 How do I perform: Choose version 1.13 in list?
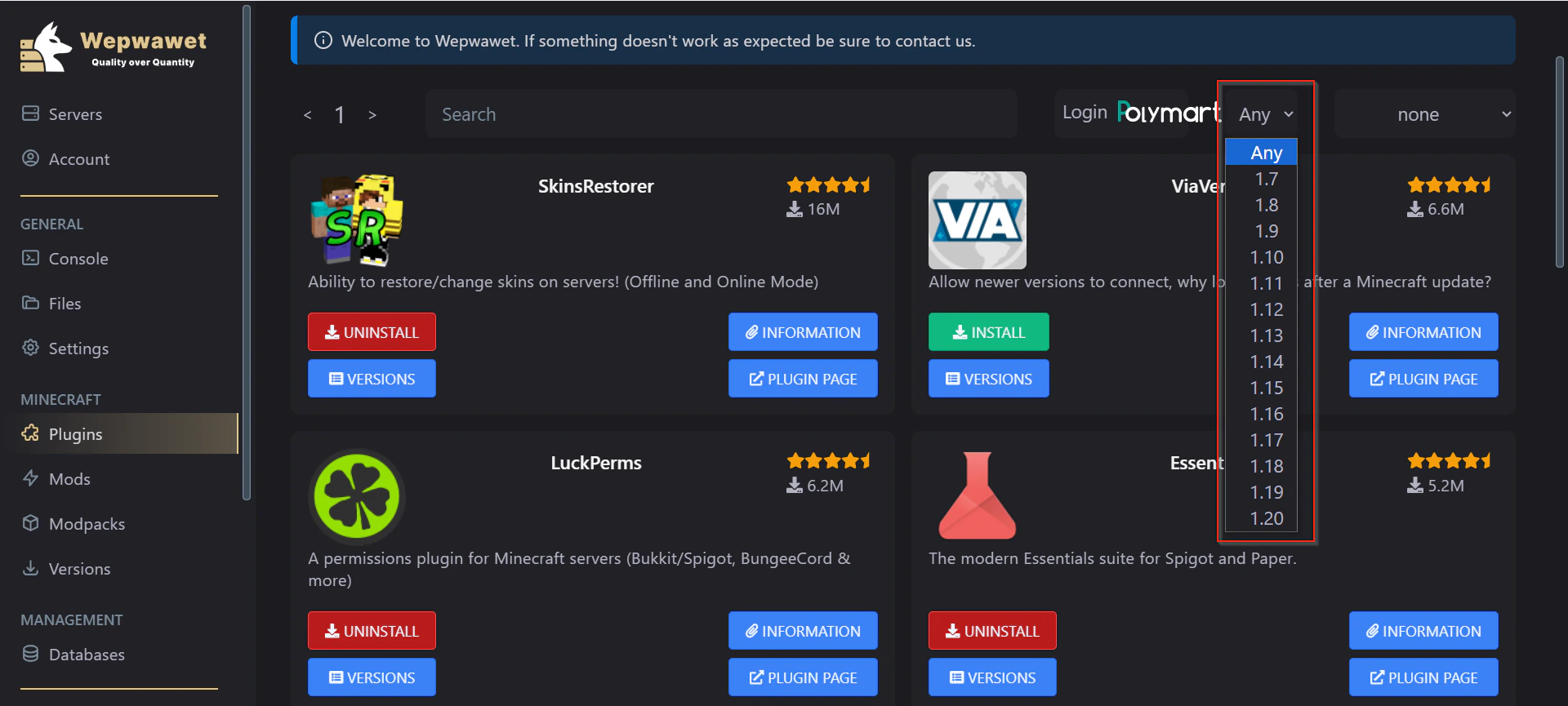click(1262, 335)
